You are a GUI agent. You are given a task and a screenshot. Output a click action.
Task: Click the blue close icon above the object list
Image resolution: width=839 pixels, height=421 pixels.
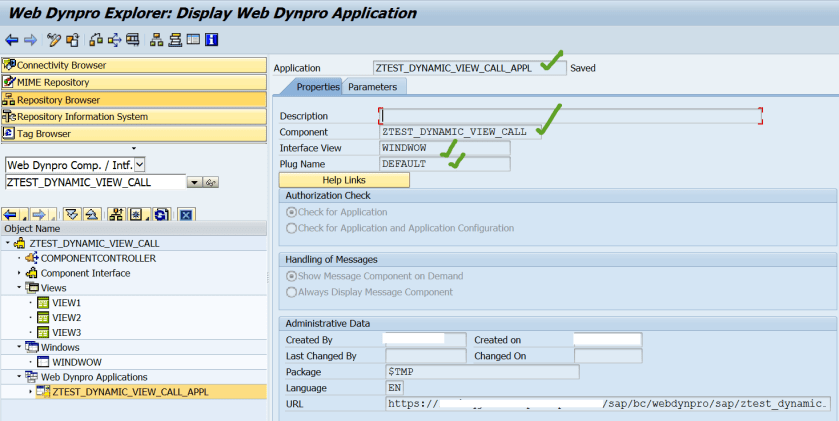pyautogui.click(x=185, y=215)
